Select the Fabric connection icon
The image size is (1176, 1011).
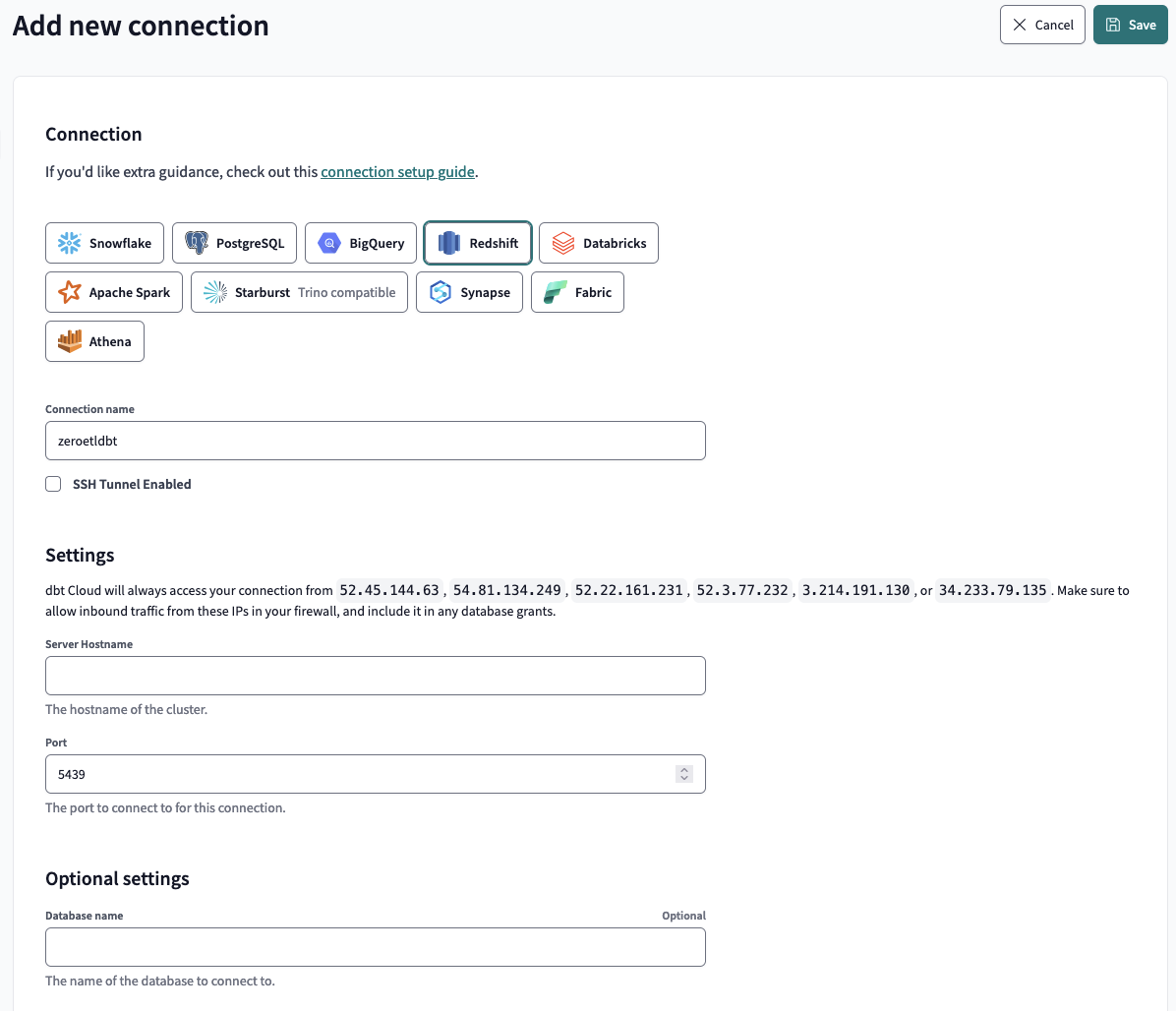coord(556,292)
